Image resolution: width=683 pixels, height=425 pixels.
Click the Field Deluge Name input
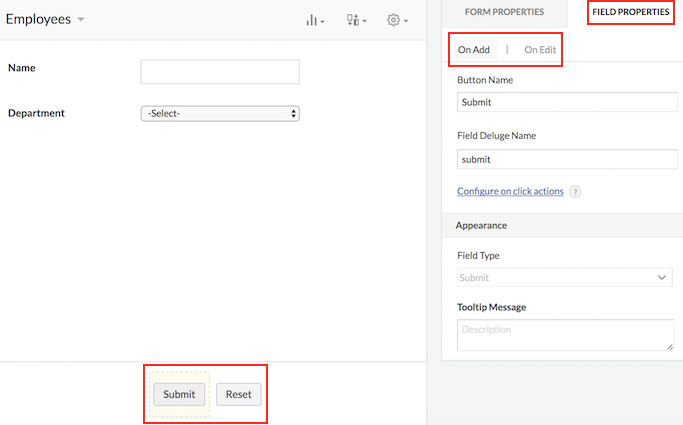tap(566, 159)
